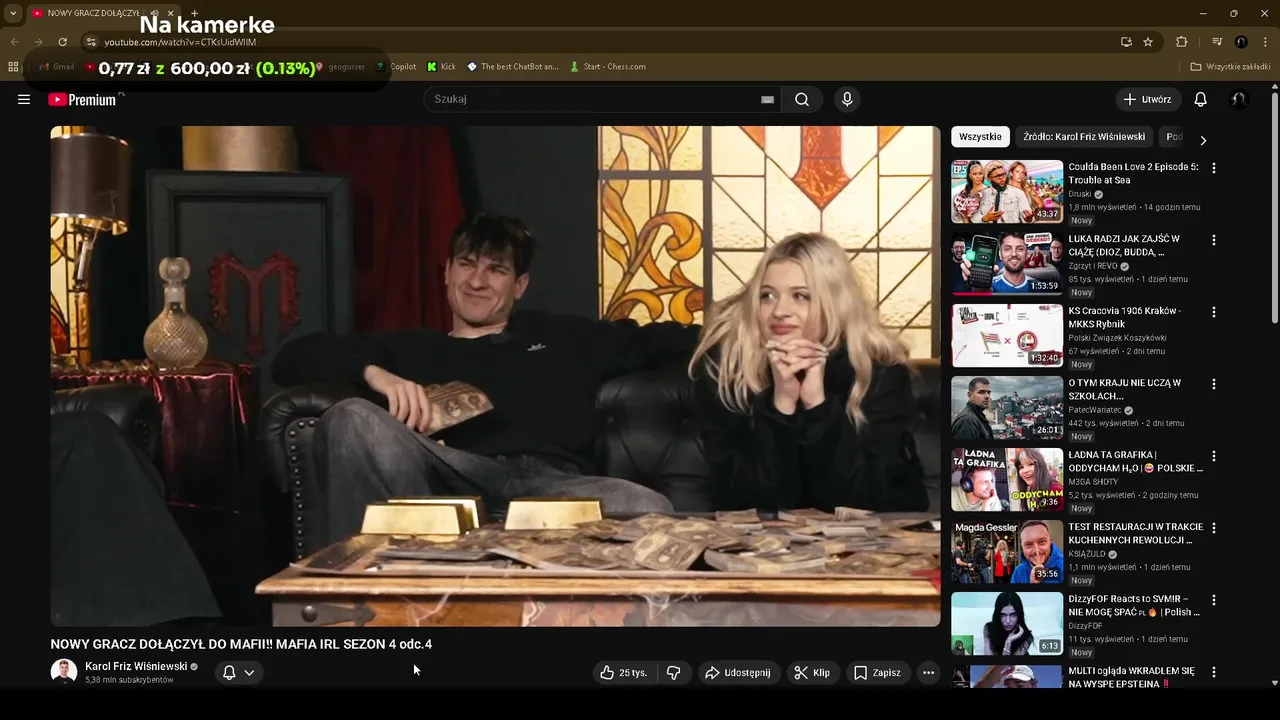
Task: Open options for ŁADNA TA GRAFIKA video
Action: 1214,456
